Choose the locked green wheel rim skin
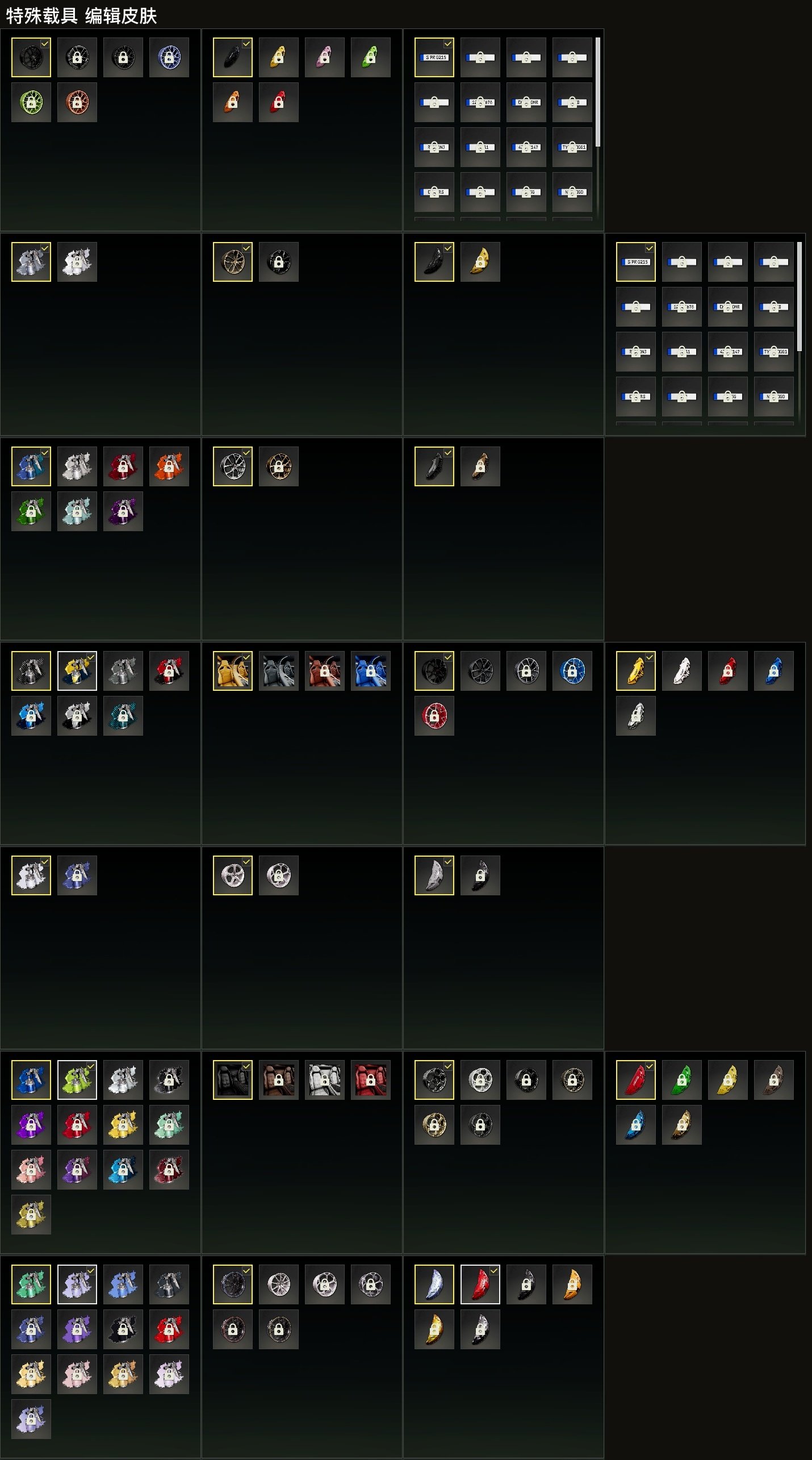The image size is (812, 1460). 31,102
